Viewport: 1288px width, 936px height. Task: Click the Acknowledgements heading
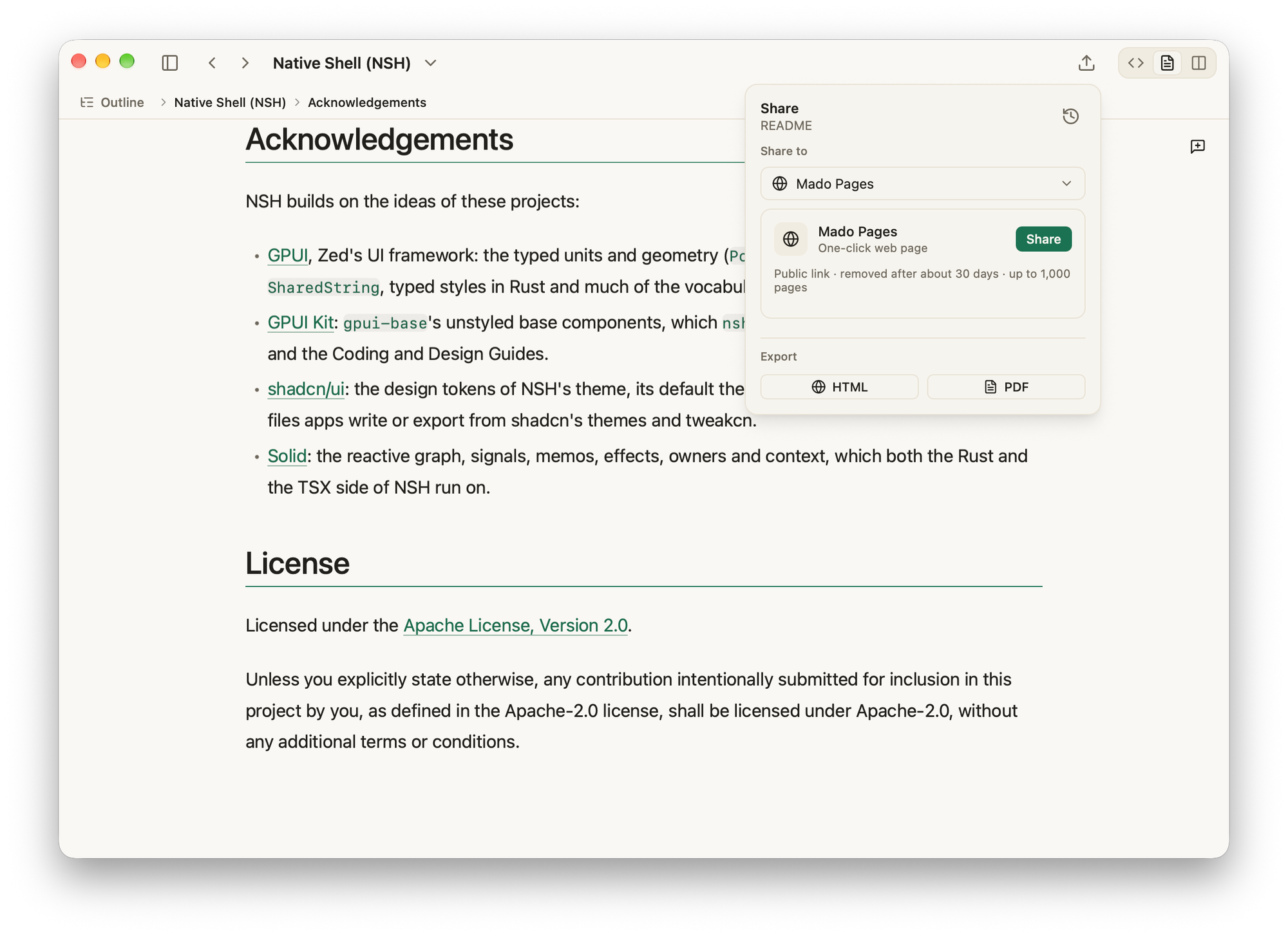pyautogui.click(x=379, y=140)
